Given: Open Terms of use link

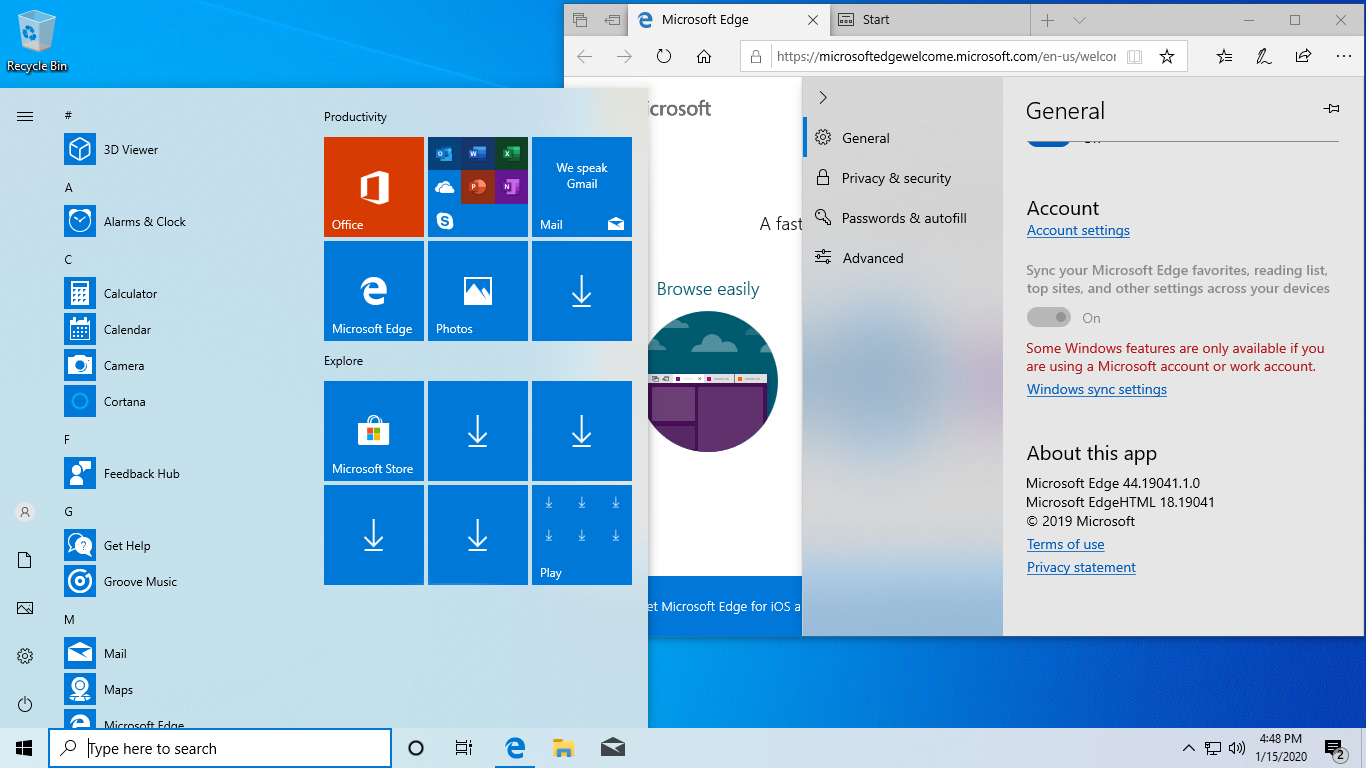Looking at the screenshot, I should pyautogui.click(x=1065, y=544).
